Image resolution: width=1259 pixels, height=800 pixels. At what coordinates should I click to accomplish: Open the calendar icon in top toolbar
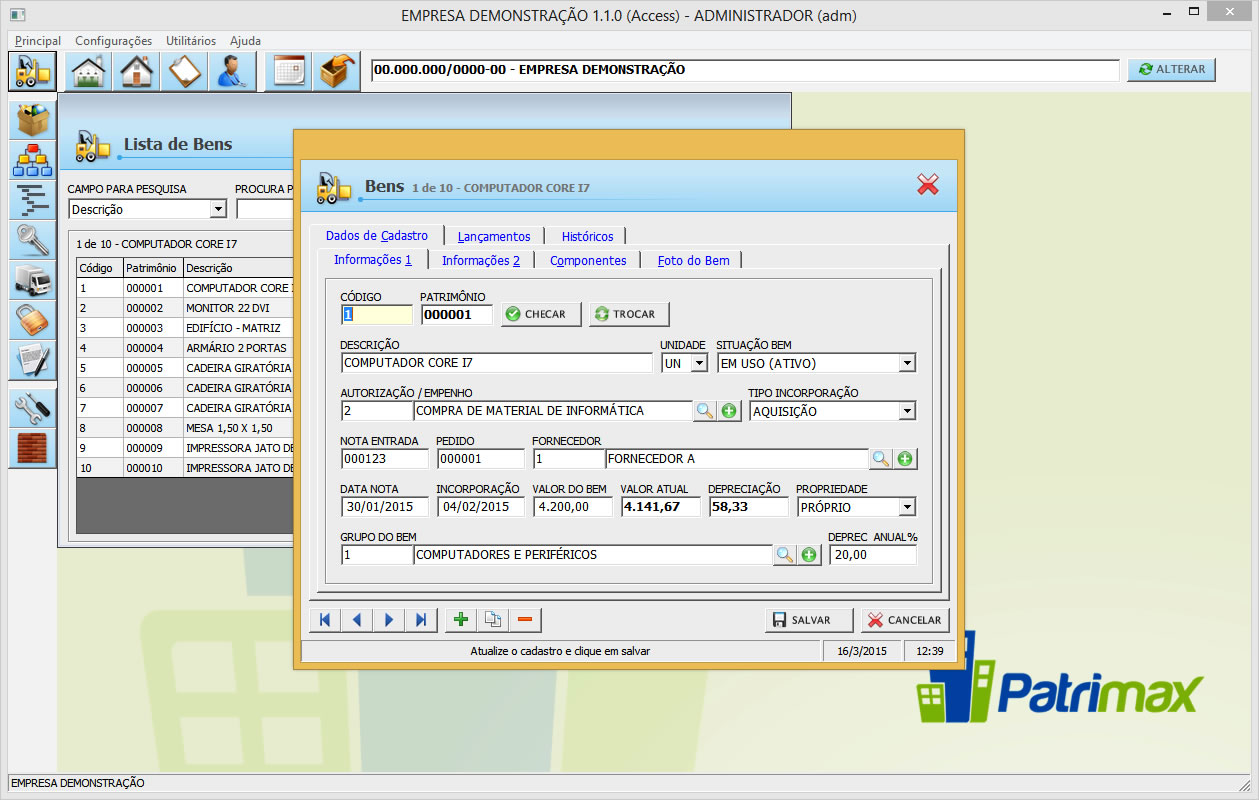coord(288,71)
